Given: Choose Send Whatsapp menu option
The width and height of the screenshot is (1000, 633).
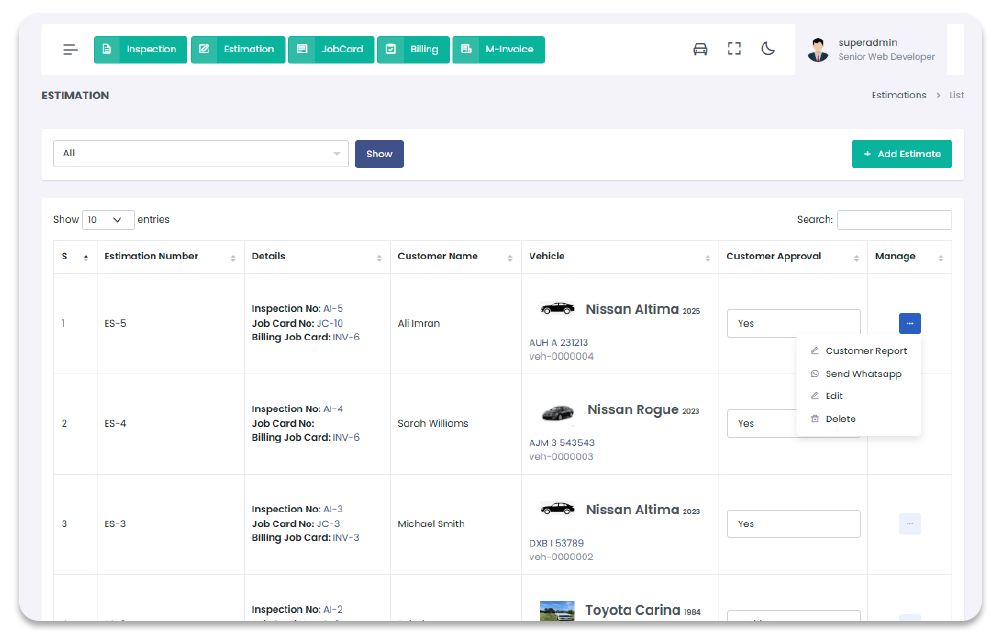Looking at the screenshot, I should click(863, 374).
